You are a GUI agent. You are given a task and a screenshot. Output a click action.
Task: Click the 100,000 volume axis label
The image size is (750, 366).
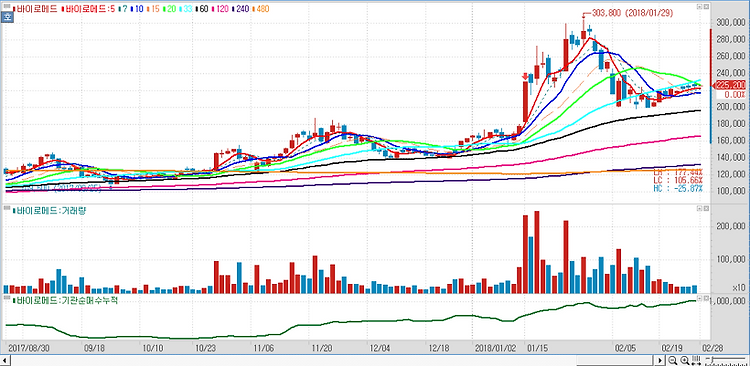coord(731,259)
